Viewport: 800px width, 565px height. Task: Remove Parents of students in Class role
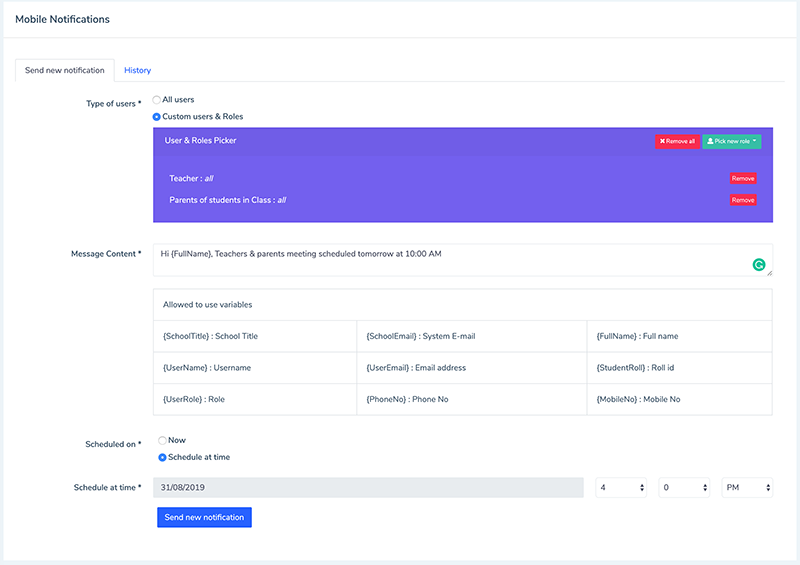point(743,200)
